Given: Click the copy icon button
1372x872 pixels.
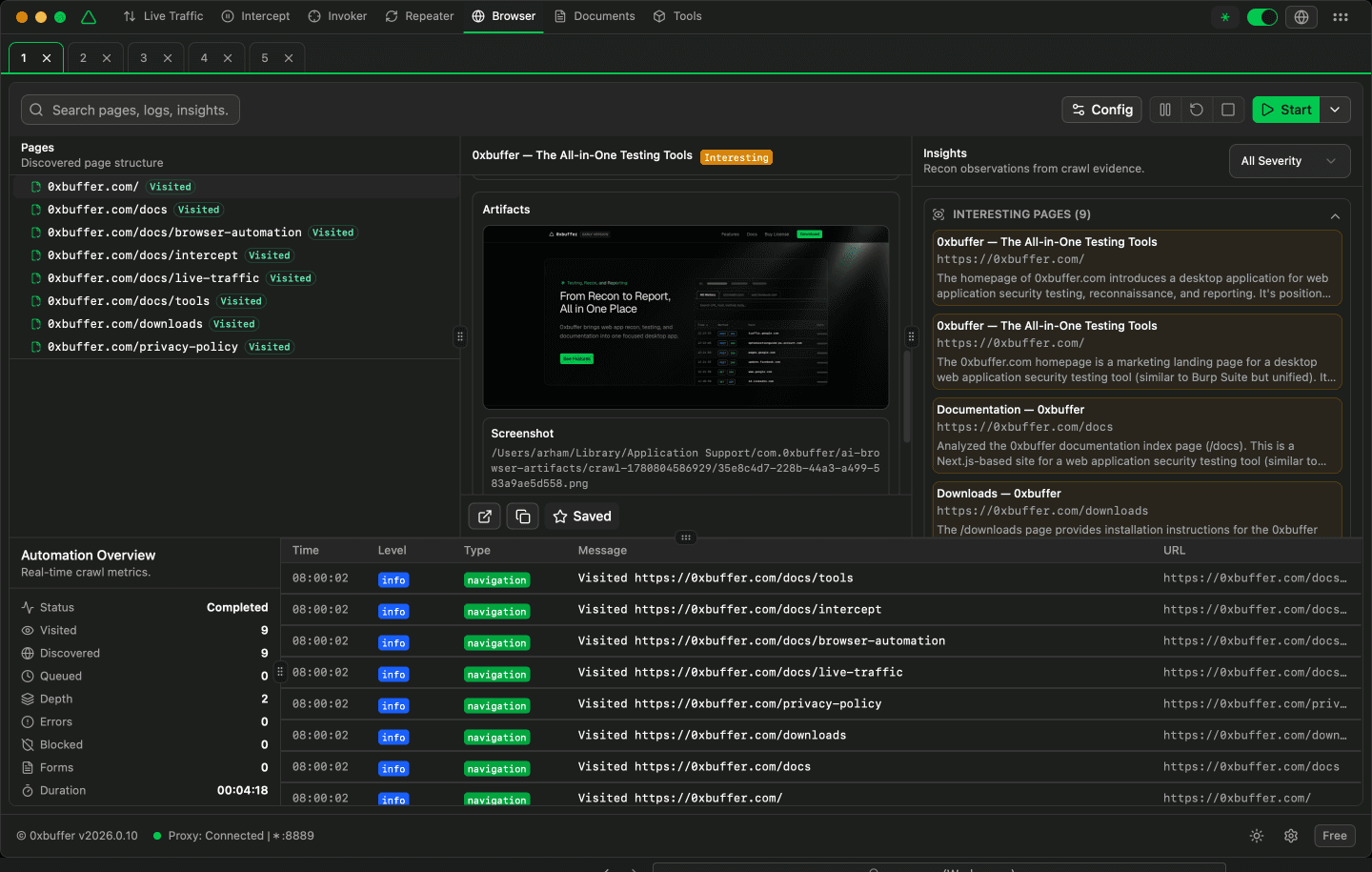Looking at the screenshot, I should [523, 517].
